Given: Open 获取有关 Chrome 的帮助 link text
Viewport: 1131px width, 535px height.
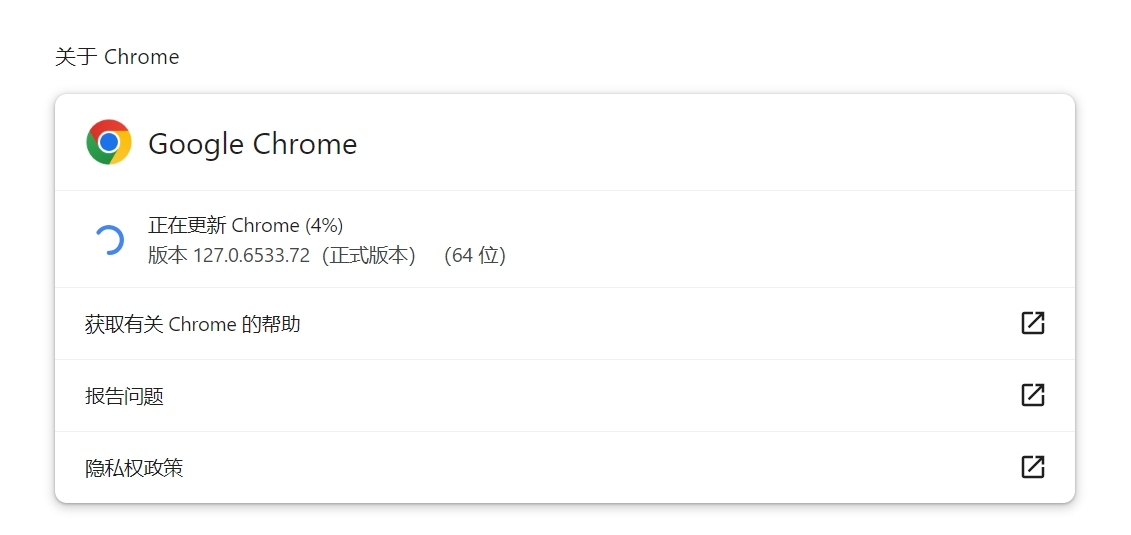Looking at the screenshot, I should coord(193,324).
